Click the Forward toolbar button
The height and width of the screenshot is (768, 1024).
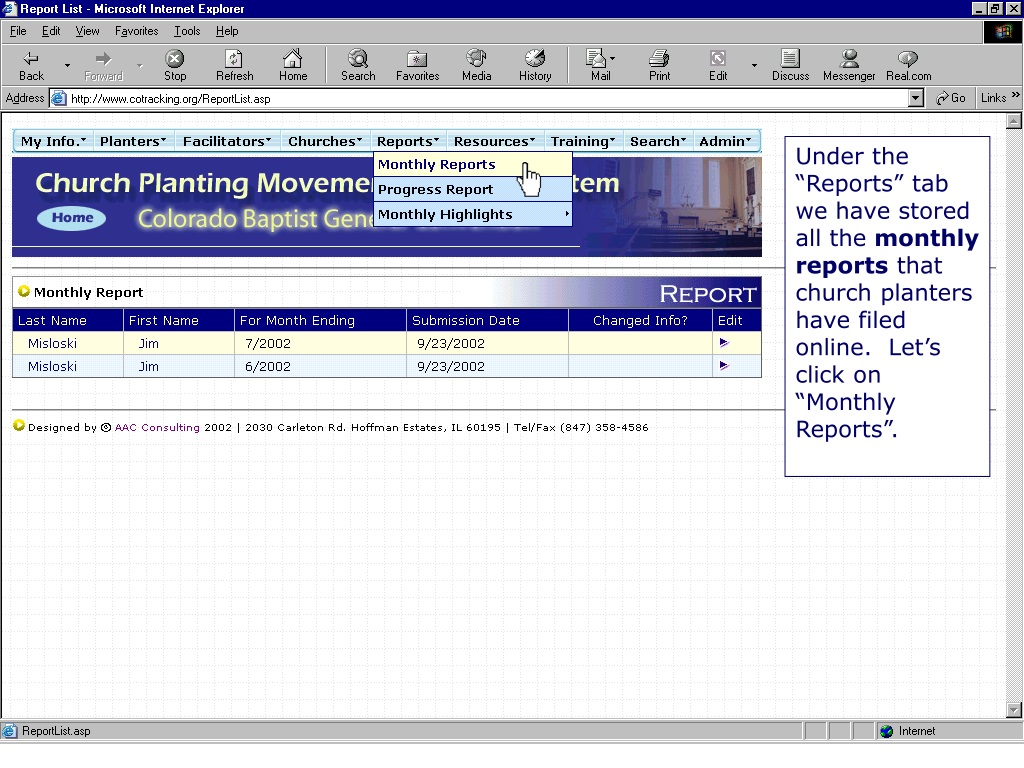pyautogui.click(x=103, y=65)
